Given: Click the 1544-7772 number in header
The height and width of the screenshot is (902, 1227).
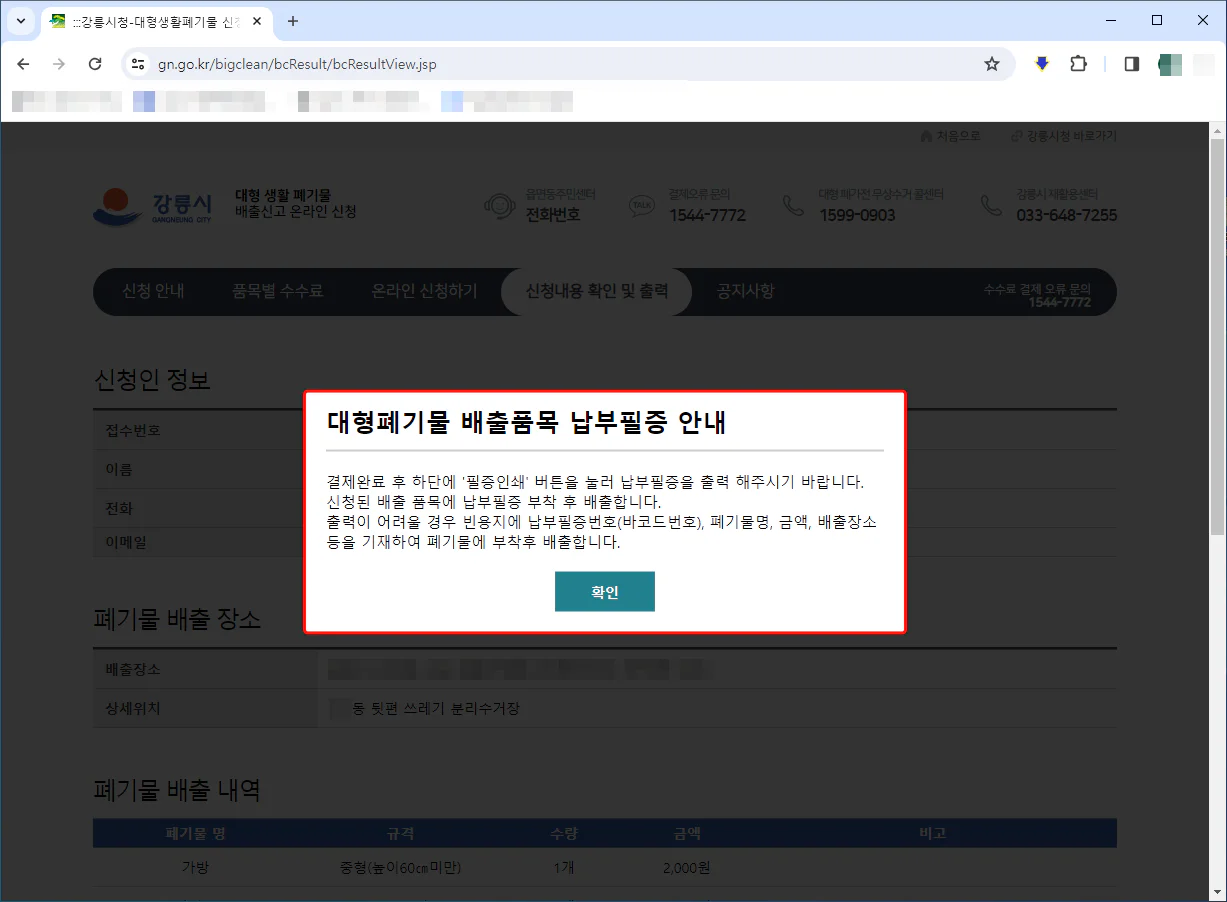Looking at the screenshot, I should pyautogui.click(x=707, y=215).
